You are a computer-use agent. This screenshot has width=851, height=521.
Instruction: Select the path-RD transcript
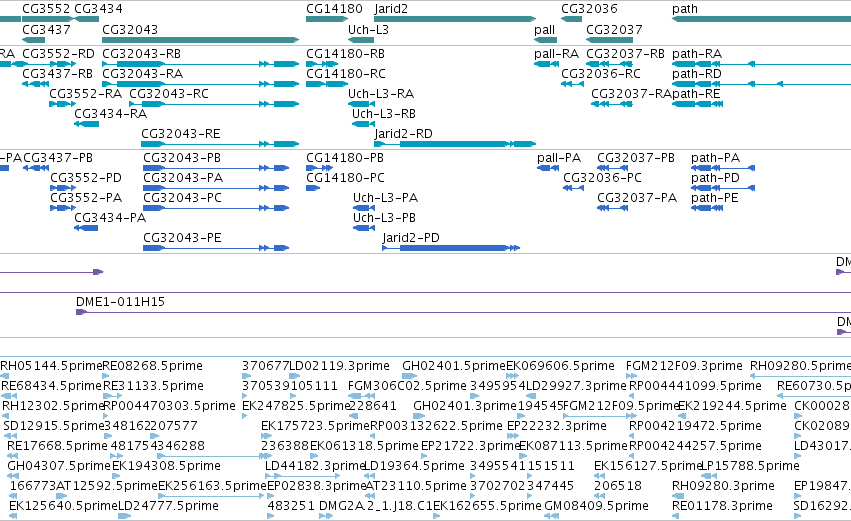click(697, 74)
